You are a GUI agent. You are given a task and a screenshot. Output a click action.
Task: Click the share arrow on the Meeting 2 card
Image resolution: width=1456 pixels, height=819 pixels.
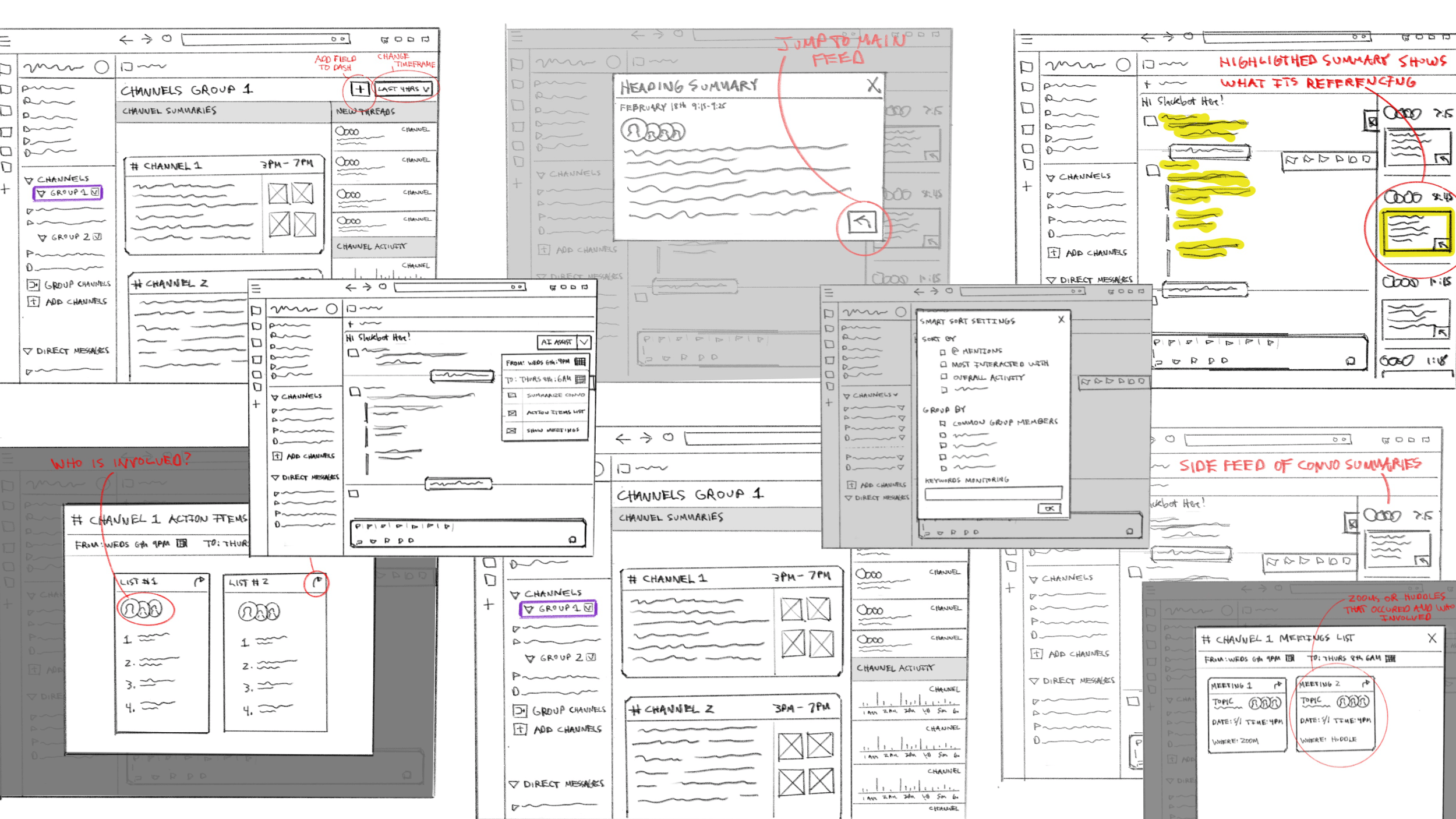pyautogui.click(x=1366, y=683)
